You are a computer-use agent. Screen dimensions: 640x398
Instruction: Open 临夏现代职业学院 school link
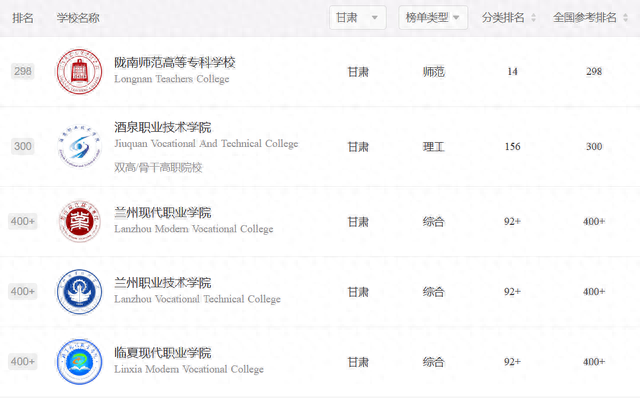click(x=162, y=353)
